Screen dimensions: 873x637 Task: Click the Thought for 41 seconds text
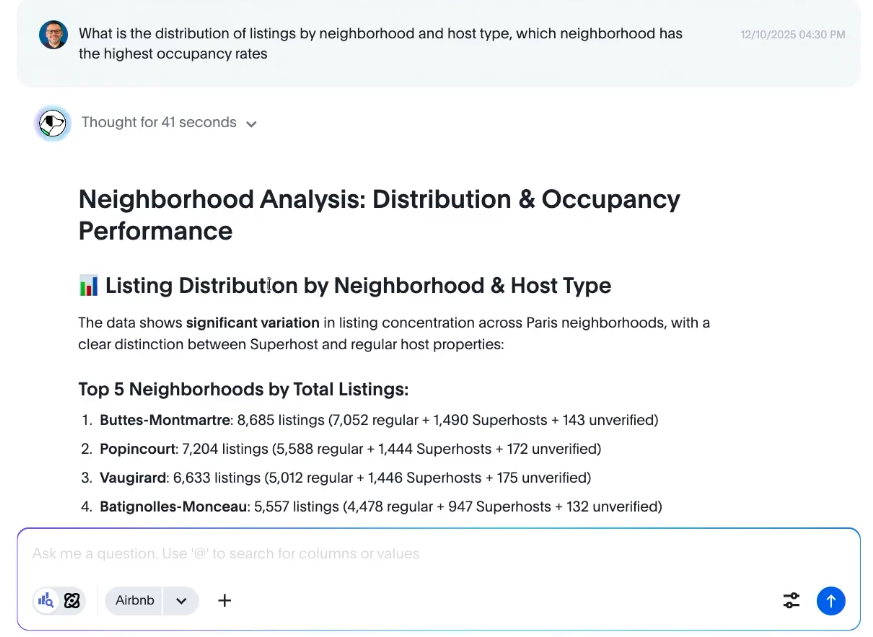pyautogui.click(x=158, y=123)
